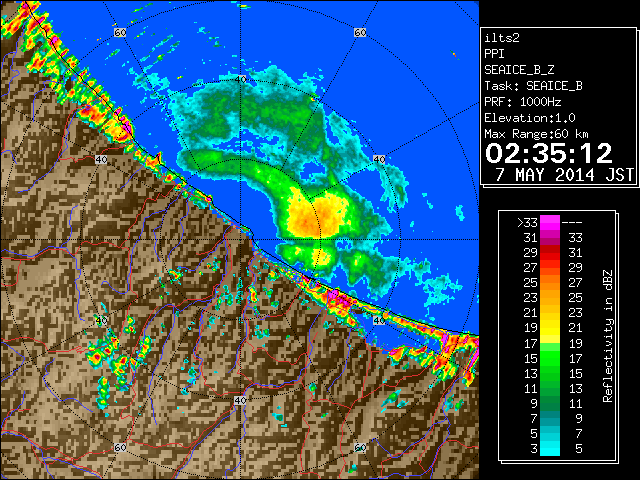Image resolution: width=640 pixels, height=480 pixels.
Task: Click the '>33' legend threshold label
Action: click(x=527, y=223)
